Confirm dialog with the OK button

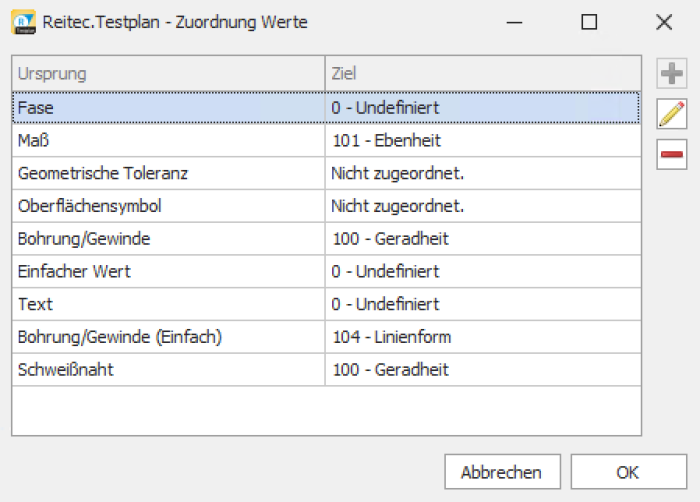pos(629,472)
